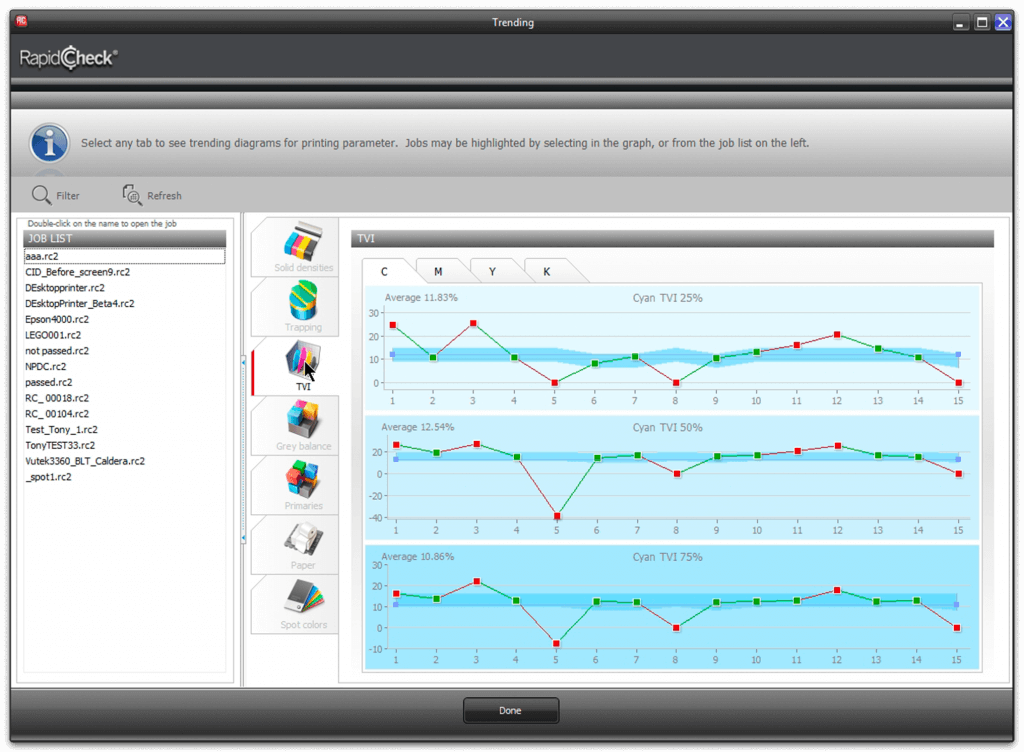The image size is (1024, 752).
Task: Select aaa.rc2 in the job list
Action: click(x=124, y=256)
